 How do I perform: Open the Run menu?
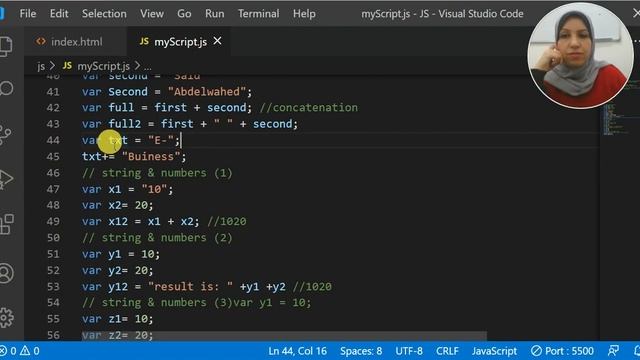pyautogui.click(x=215, y=13)
